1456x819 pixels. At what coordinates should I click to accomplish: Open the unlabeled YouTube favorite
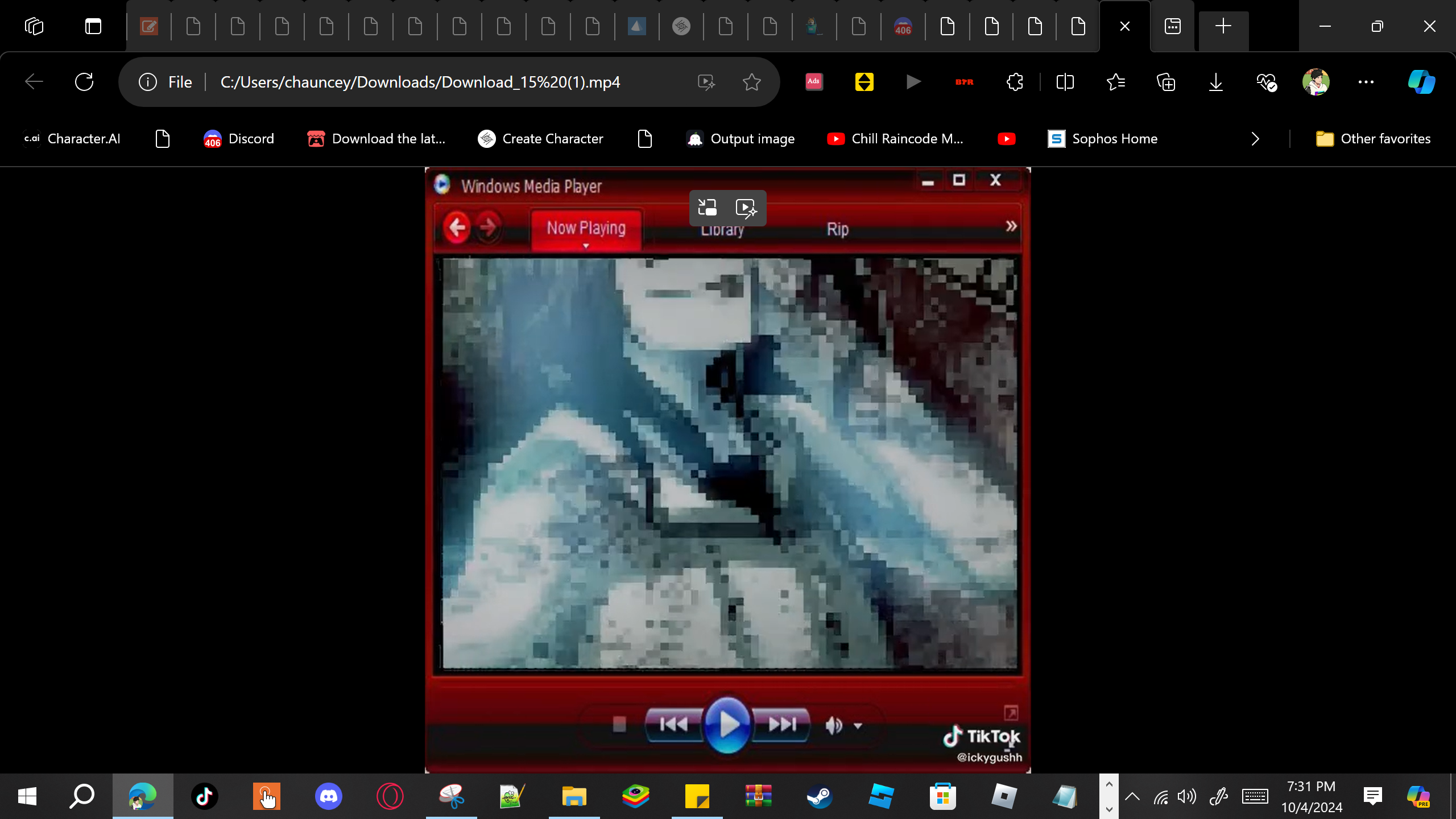click(x=1007, y=139)
